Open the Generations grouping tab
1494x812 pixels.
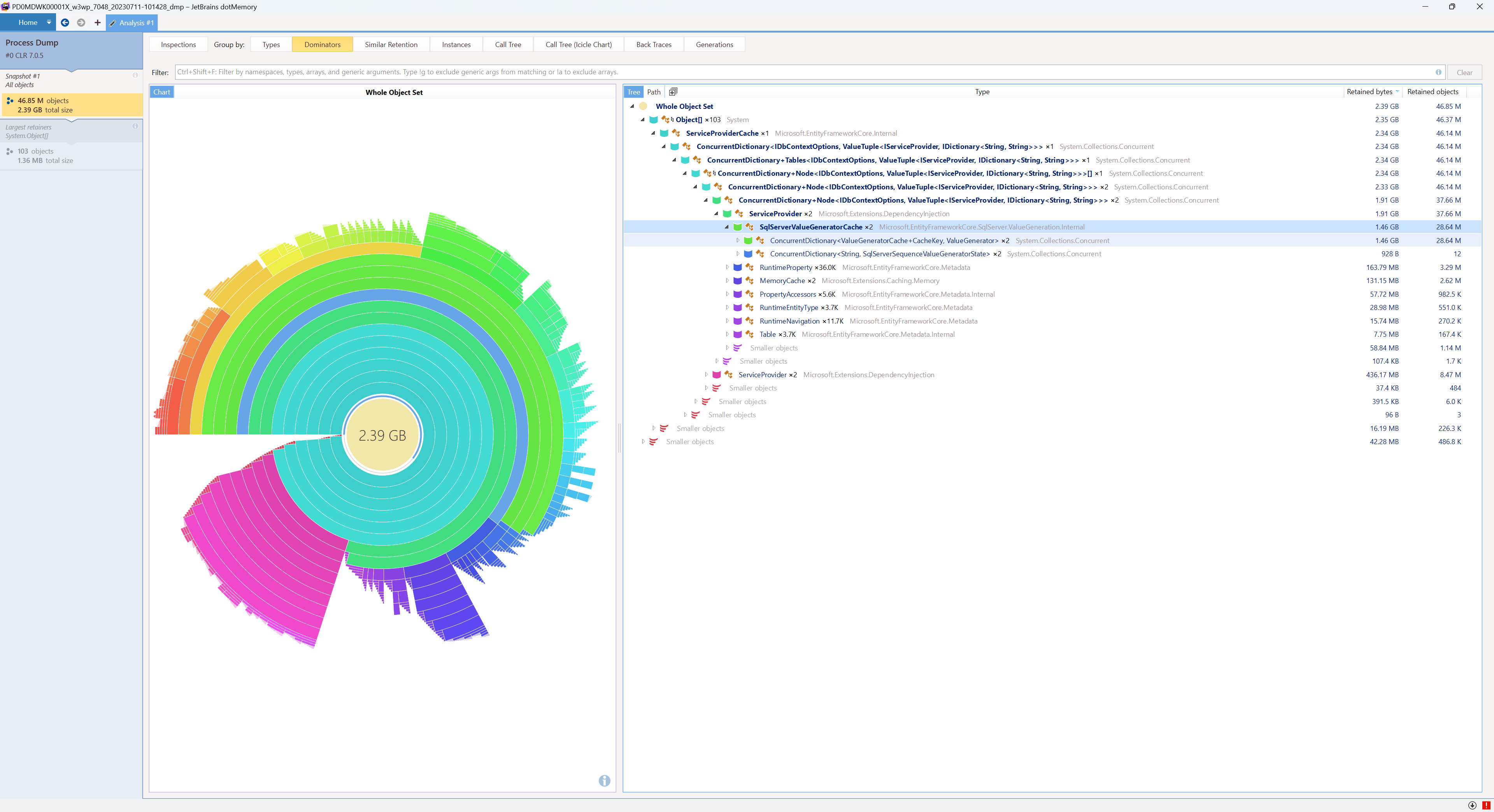(714, 44)
